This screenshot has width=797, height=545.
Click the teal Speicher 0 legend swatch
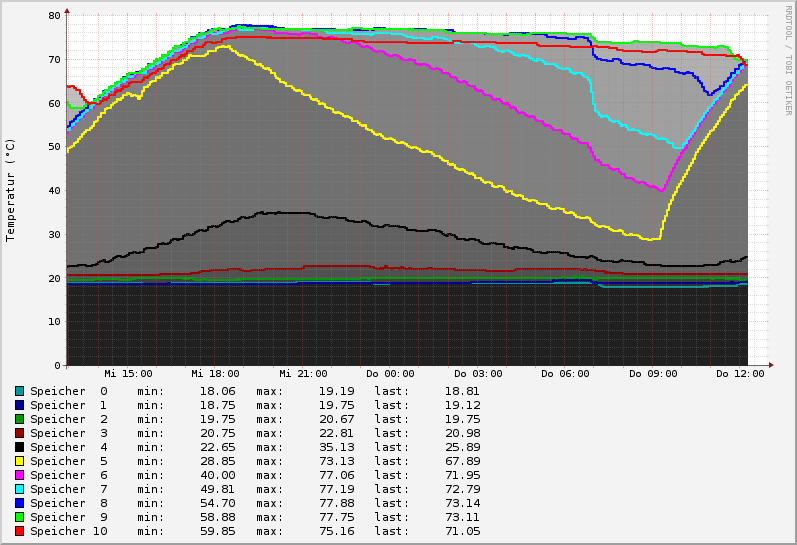pyautogui.click(x=19, y=391)
